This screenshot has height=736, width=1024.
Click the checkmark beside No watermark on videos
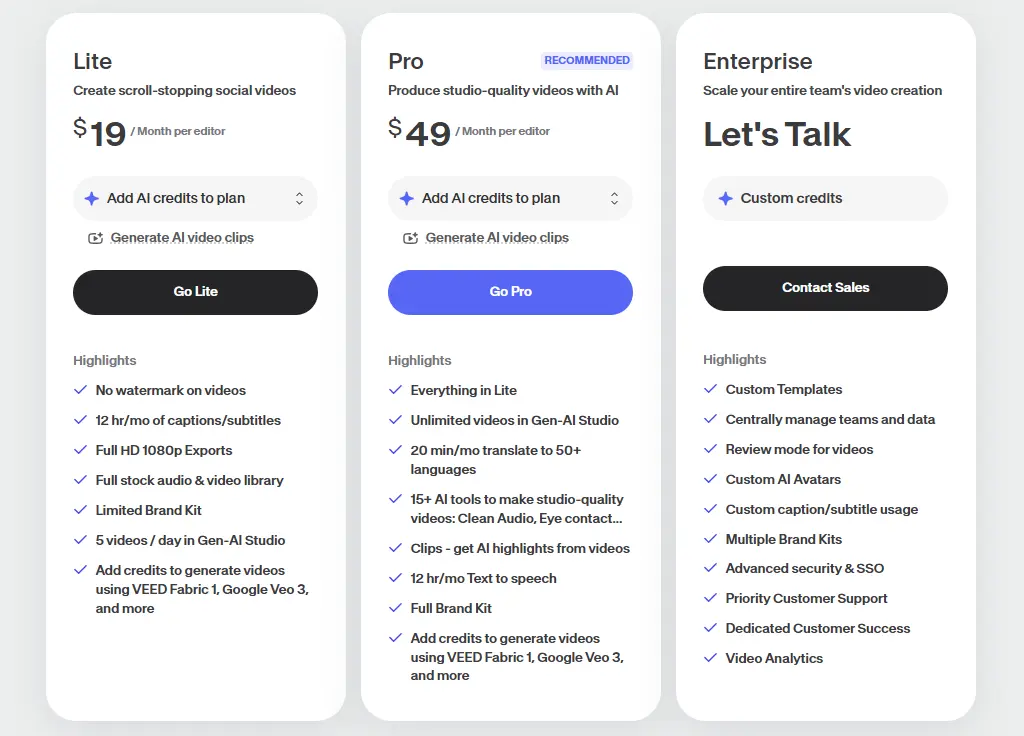(80, 390)
